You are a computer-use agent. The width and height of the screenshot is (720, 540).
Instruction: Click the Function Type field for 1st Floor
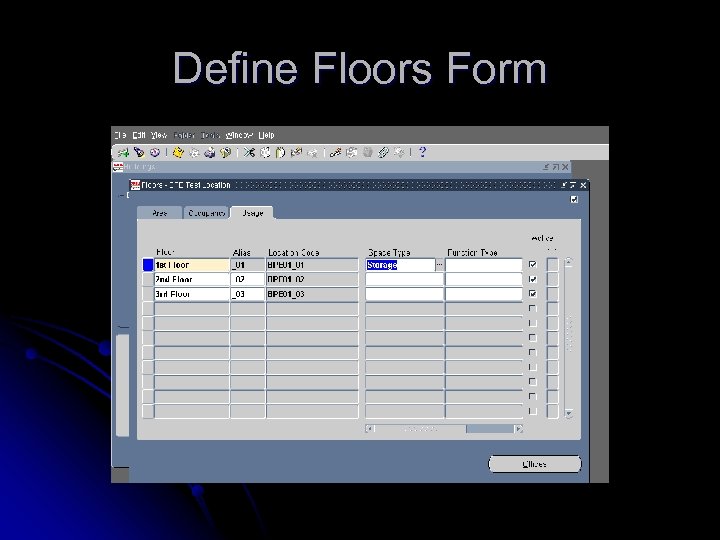(484, 265)
